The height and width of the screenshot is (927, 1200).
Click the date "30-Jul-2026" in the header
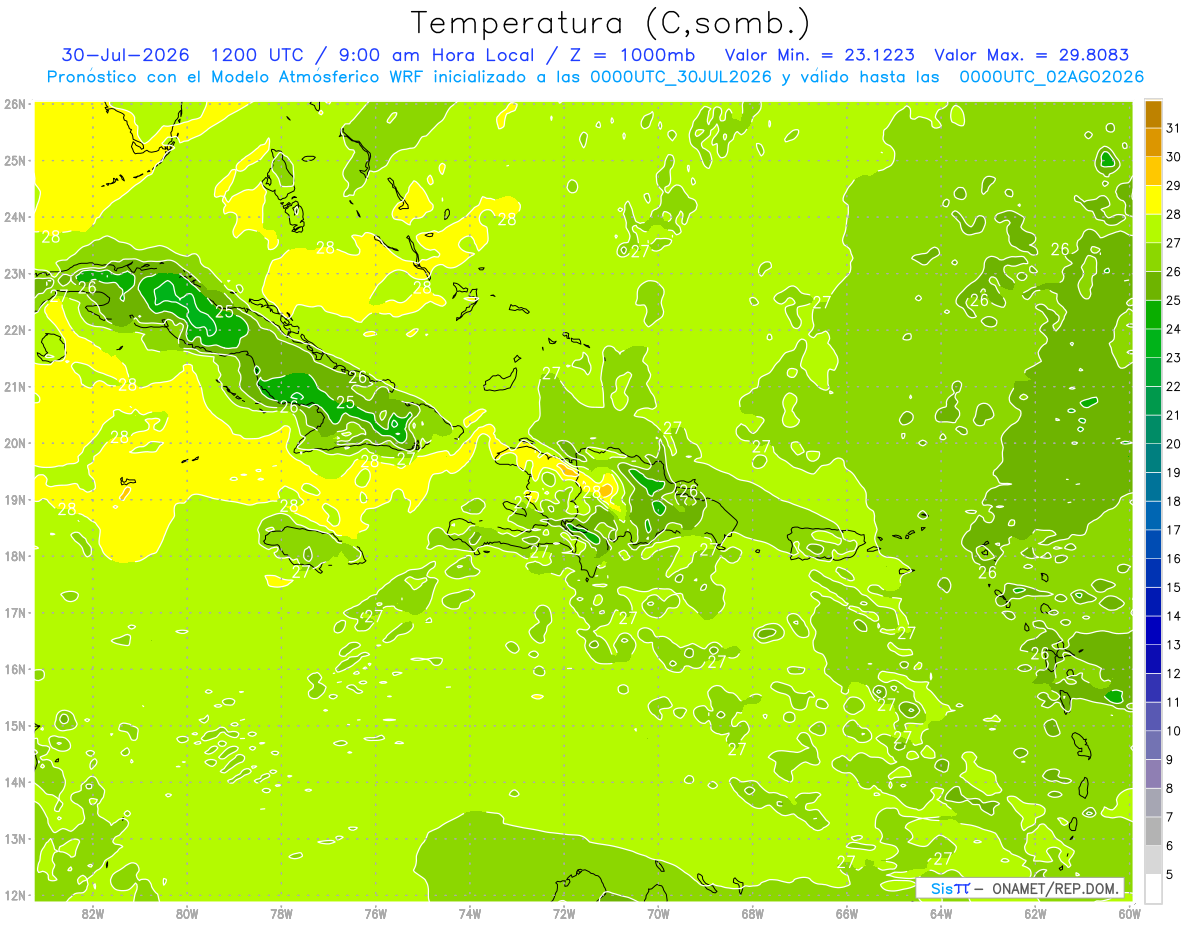[x=125, y=55]
